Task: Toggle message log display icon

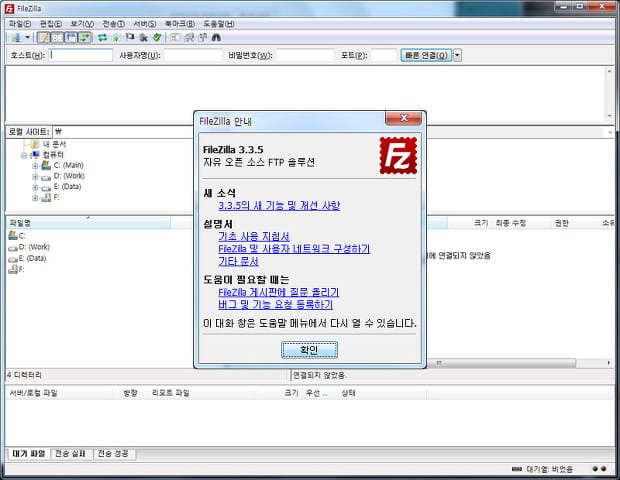Action: pyautogui.click(x=43, y=38)
